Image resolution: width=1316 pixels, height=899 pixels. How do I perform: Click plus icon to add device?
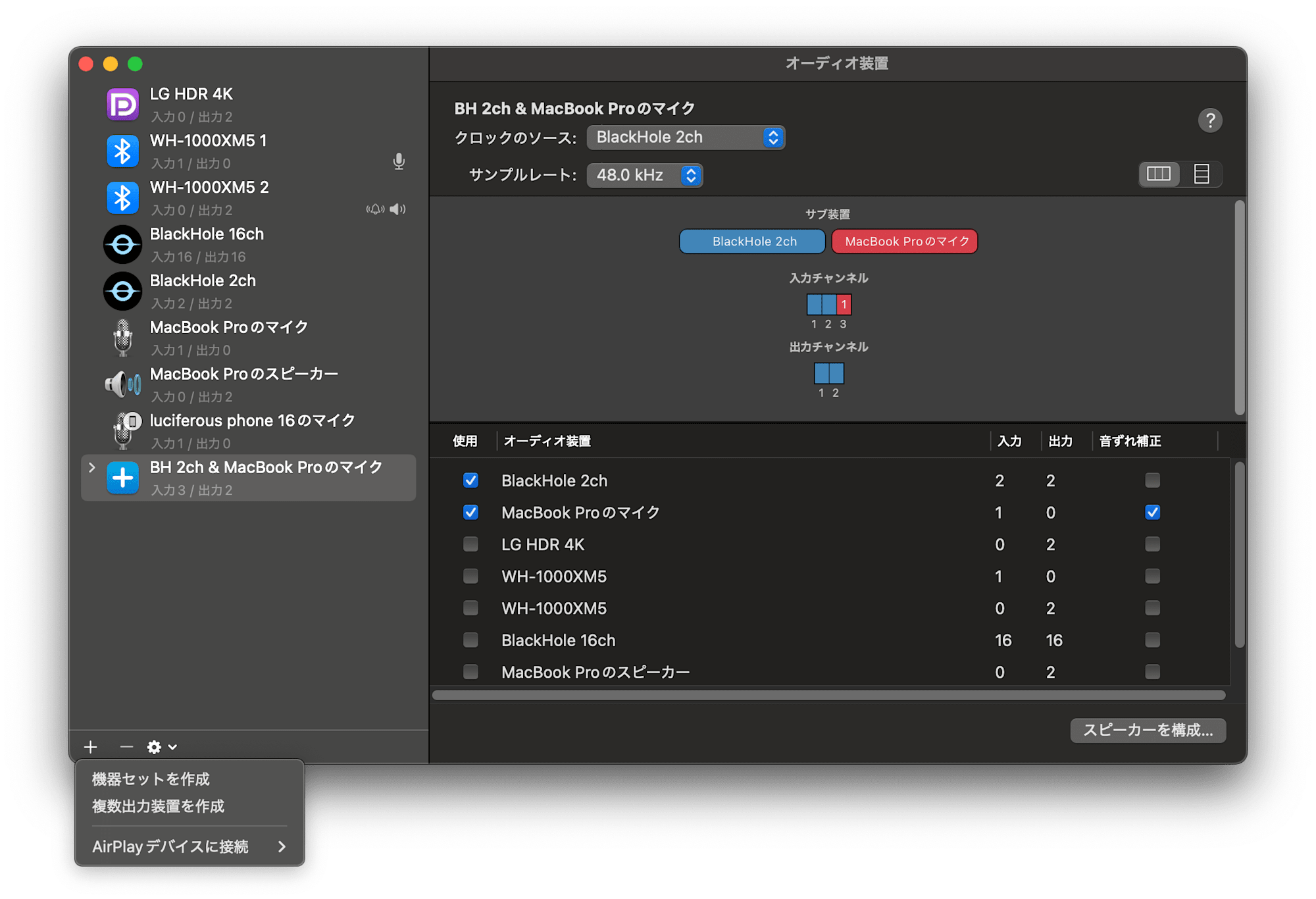click(x=91, y=746)
